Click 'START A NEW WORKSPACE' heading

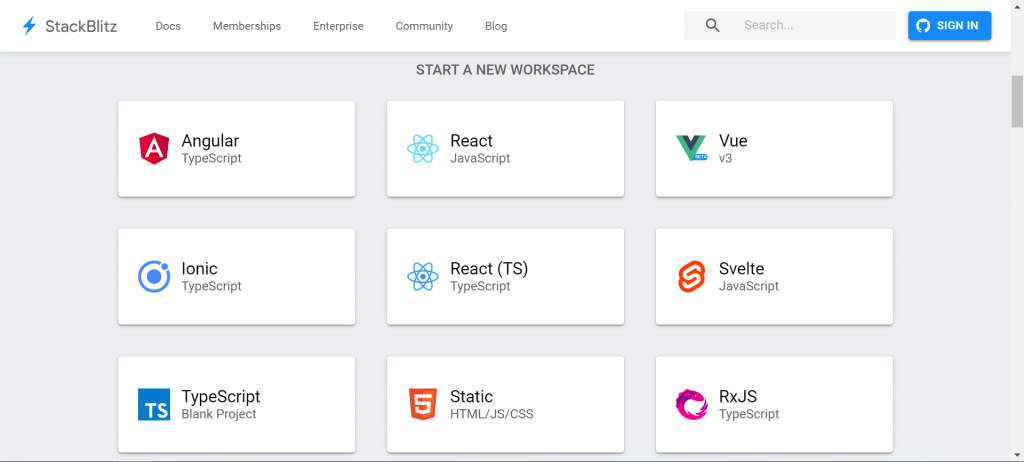tap(505, 70)
